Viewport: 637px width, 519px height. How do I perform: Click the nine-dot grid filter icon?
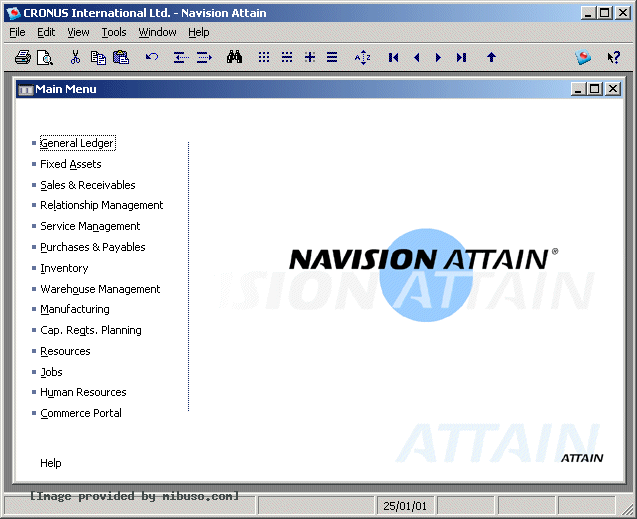tap(264, 57)
